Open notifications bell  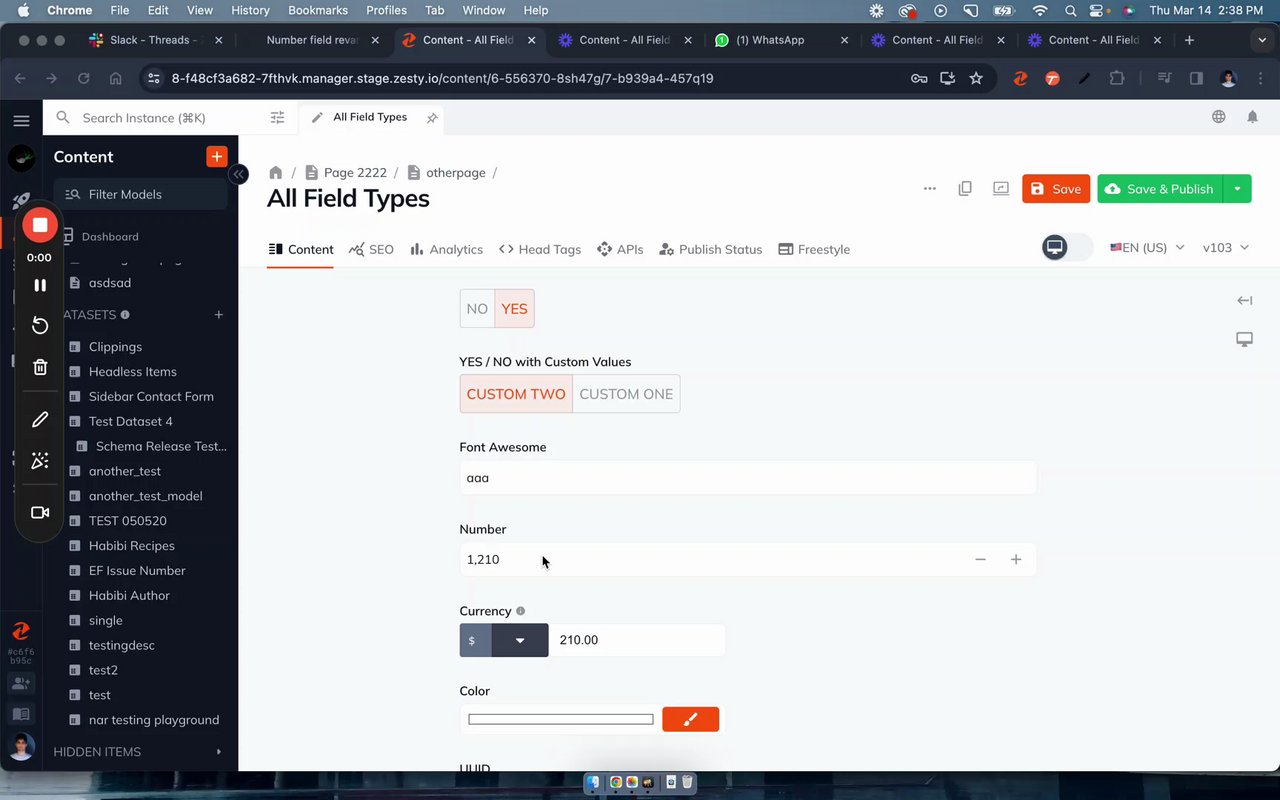pos(1252,117)
